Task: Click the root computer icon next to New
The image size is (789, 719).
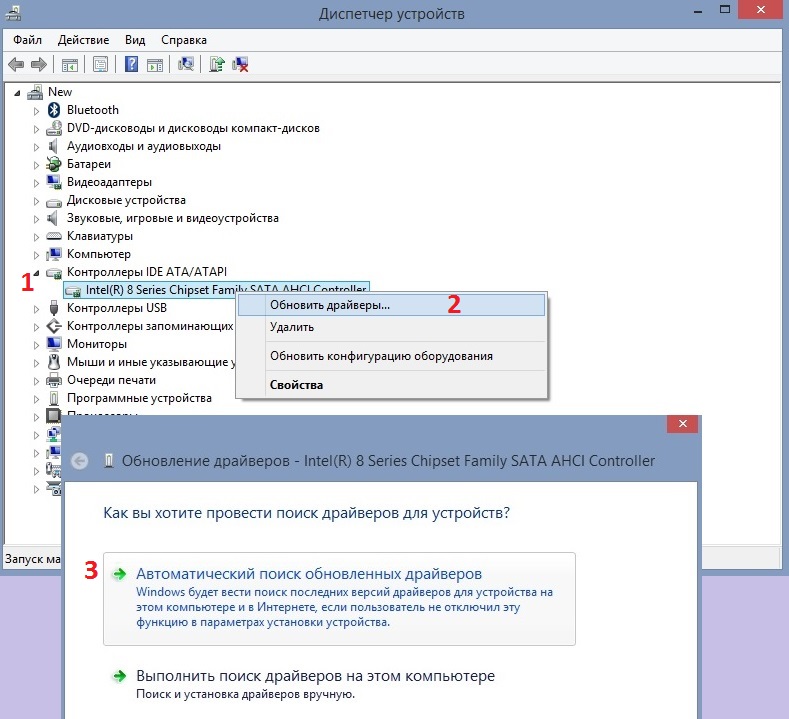Action: tap(35, 92)
